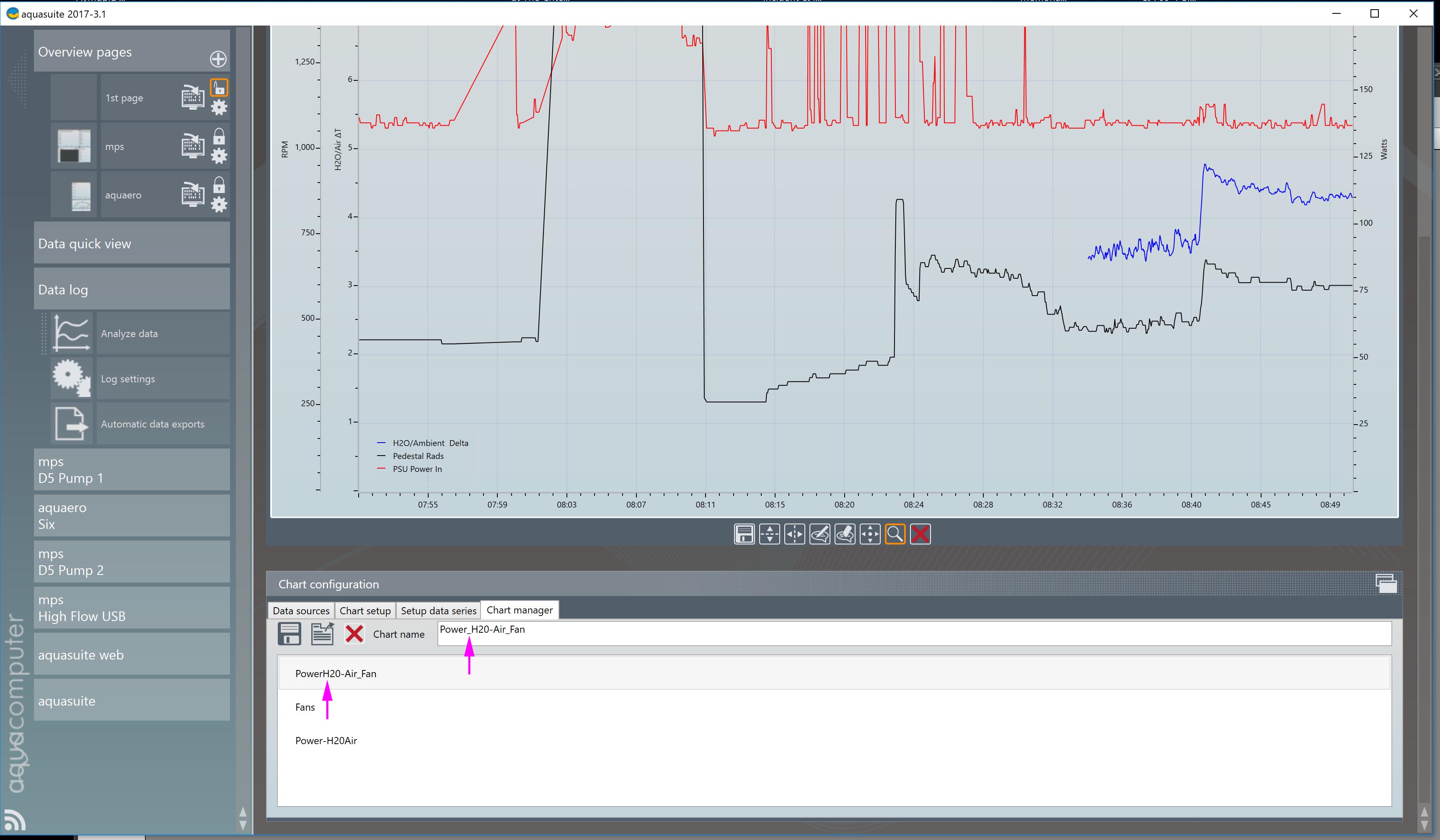Select the vertical cursor line tool
This screenshot has width=1440, height=840.
pyautogui.click(x=794, y=534)
